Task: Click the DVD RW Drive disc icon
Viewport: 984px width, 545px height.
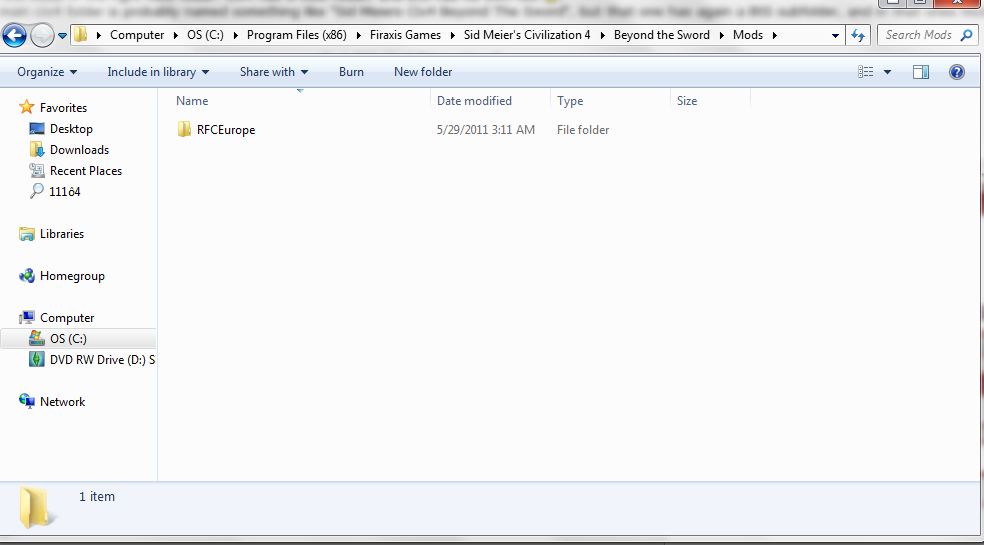Action: tap(37, 359)
